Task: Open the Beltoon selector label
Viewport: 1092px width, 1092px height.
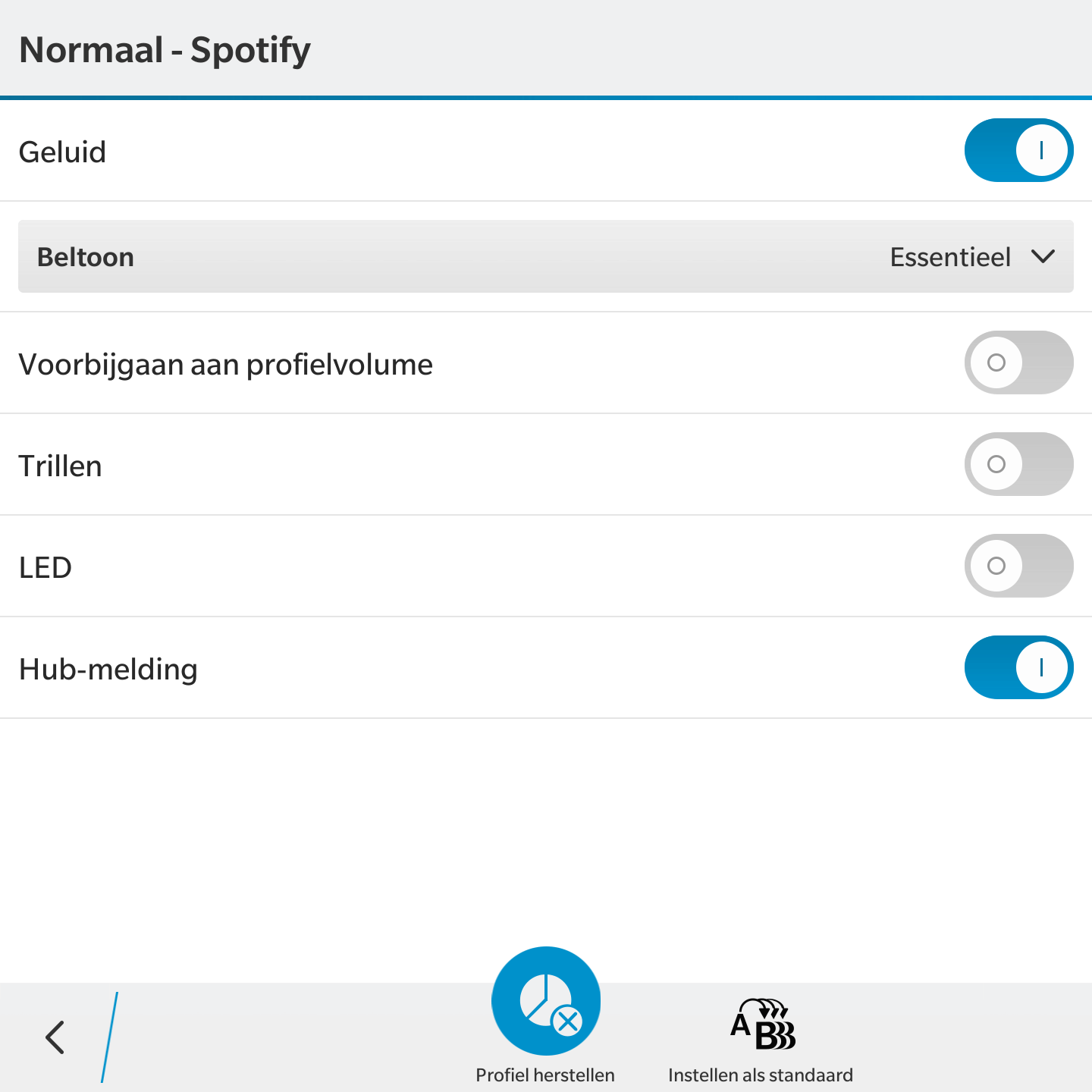Action: tap(86, 257)
